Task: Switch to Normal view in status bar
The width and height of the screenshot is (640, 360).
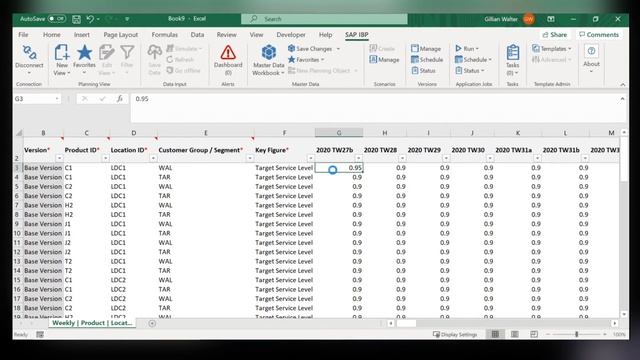Action: [495, 334]
